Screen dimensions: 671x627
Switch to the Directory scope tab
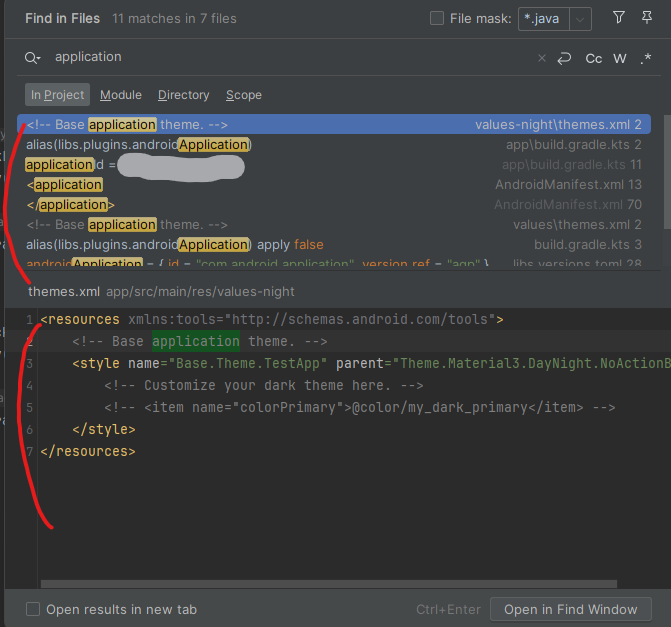[184, 95]
